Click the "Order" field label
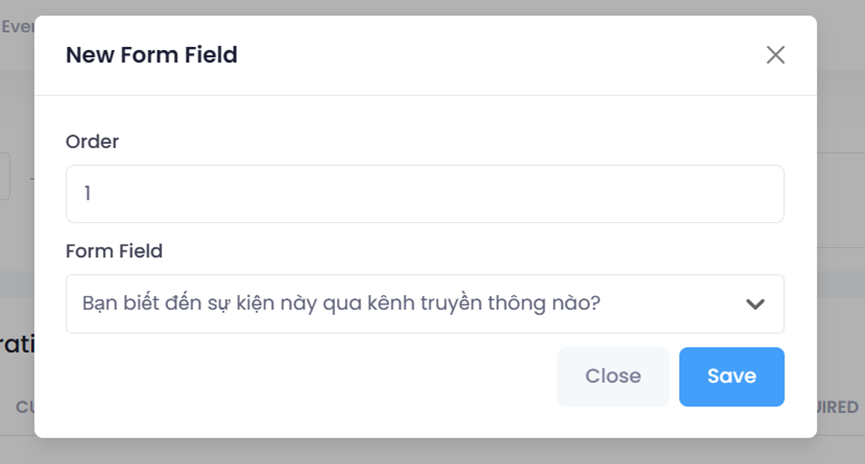The width and height of the screenshot is (865, 464). tap(92, 142)
